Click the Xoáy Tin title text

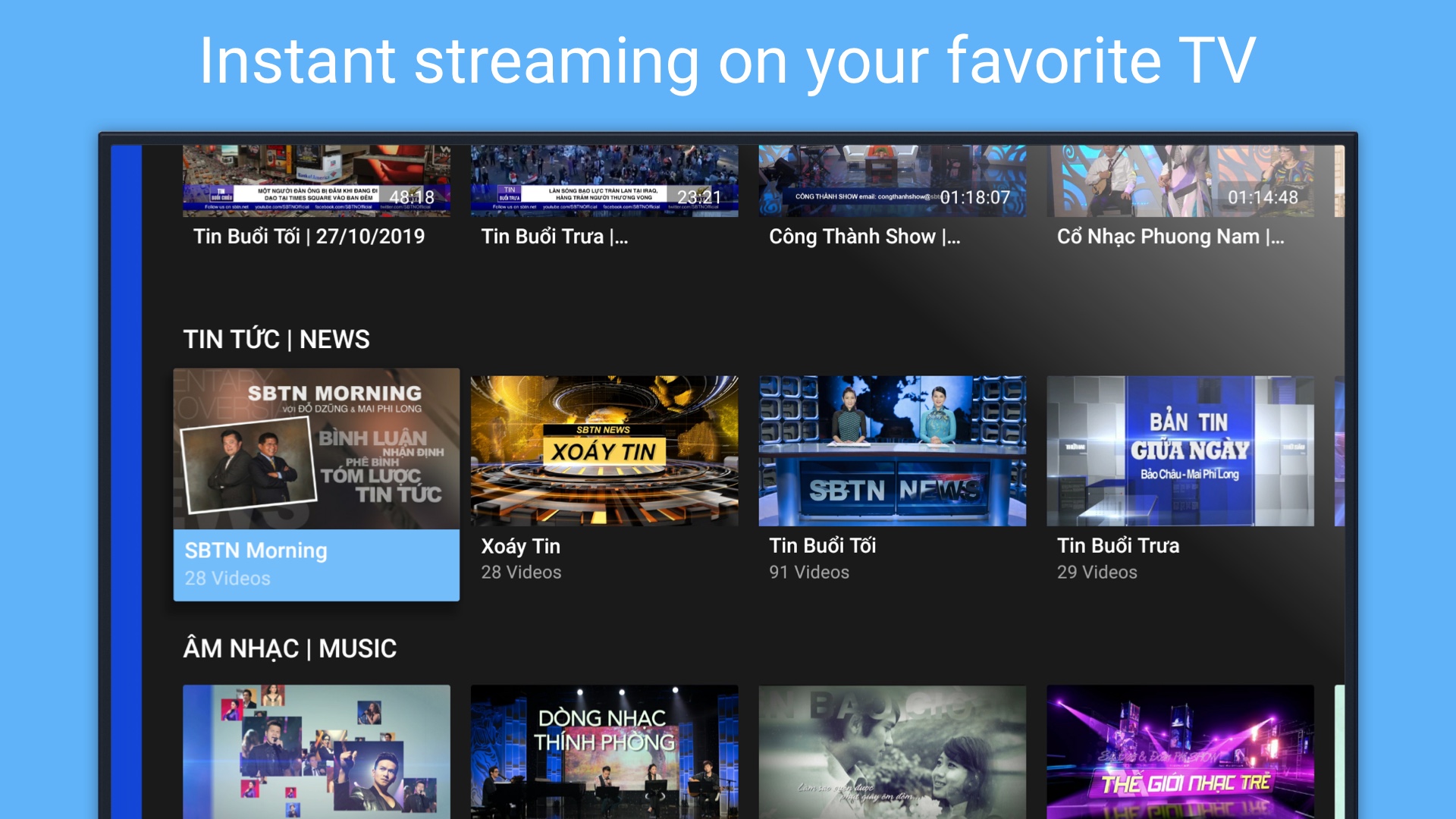tap(520, 546)
